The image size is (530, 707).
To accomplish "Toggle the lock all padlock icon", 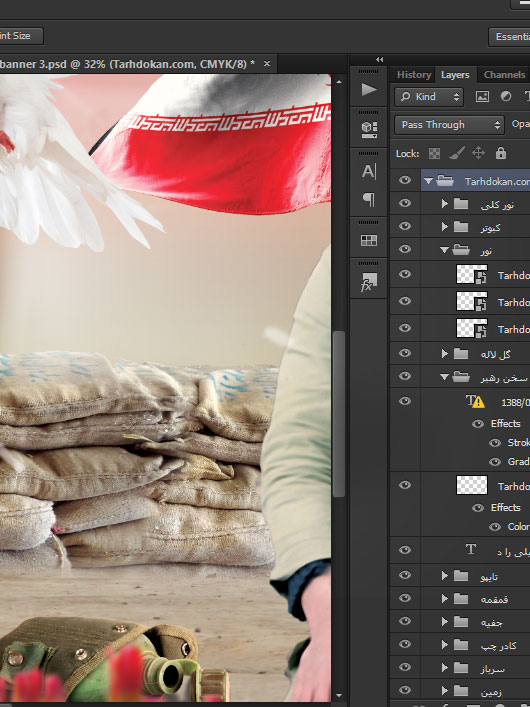I will [501, 153].
